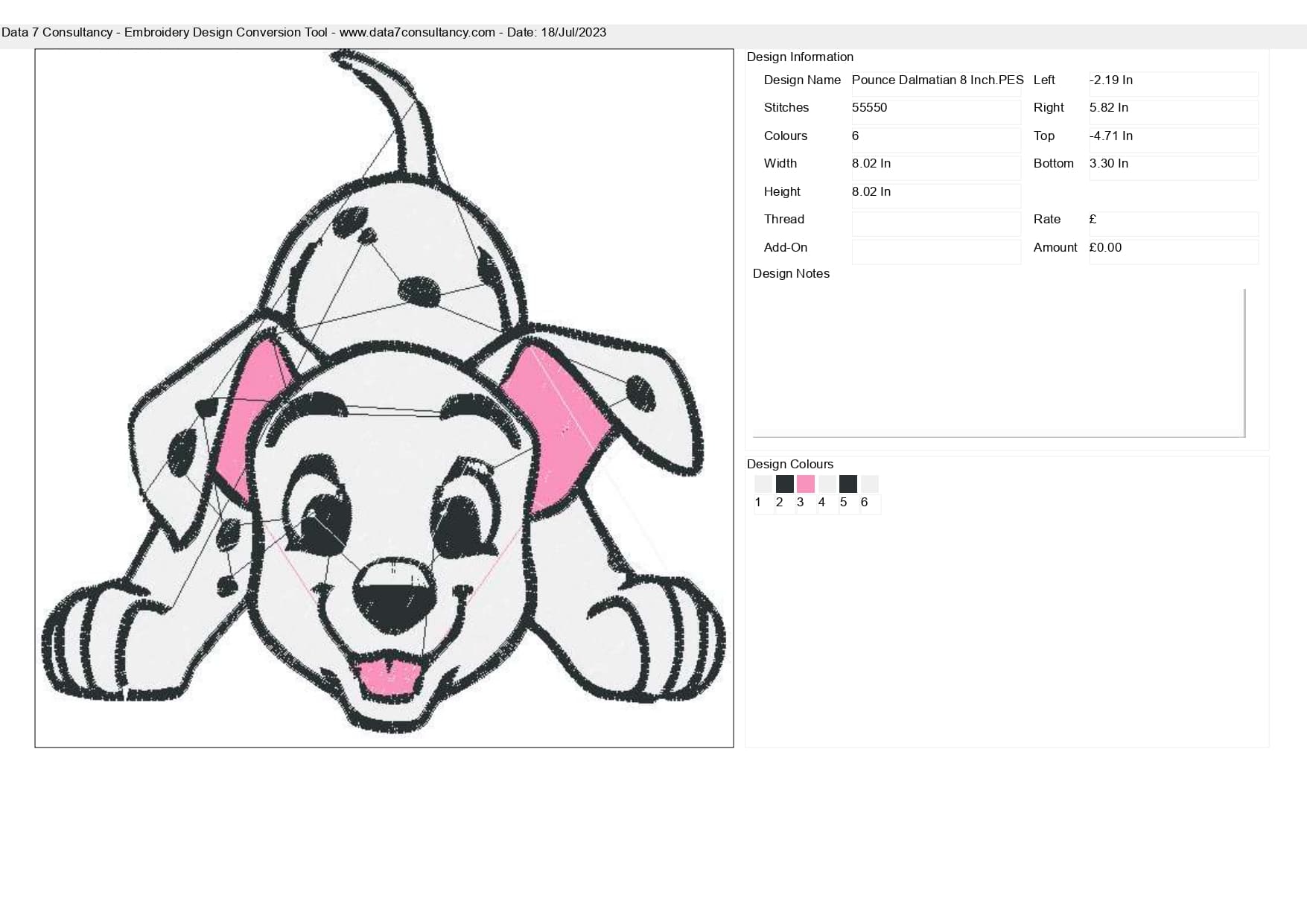Click colour number 1 label

758,502
